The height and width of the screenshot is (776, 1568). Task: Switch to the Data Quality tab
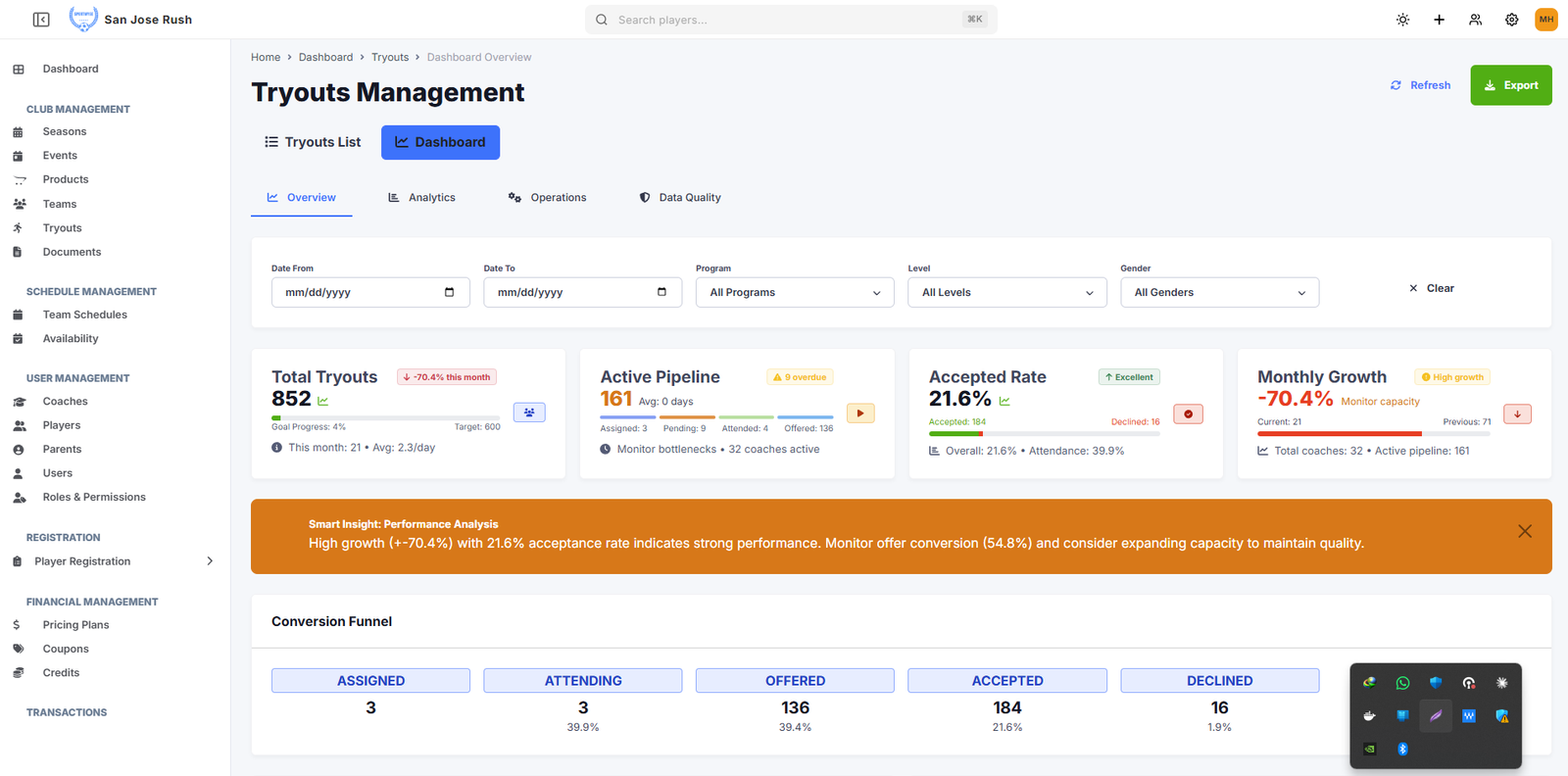coord(679,198)
